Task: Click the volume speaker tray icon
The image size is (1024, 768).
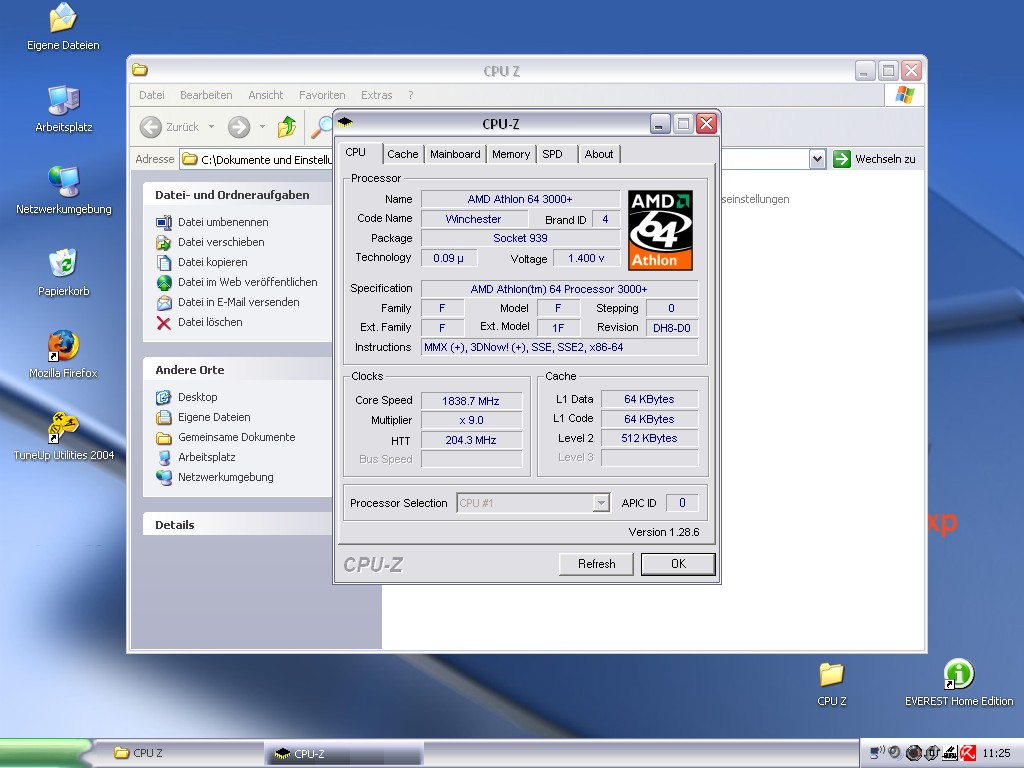Action: [x=895, y=753]
